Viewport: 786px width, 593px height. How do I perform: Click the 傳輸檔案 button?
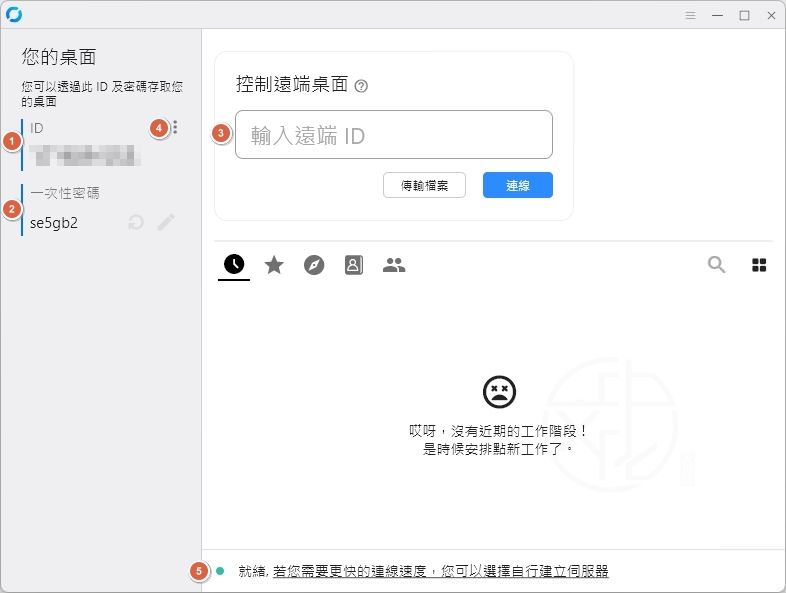click(x=424, y=185)
